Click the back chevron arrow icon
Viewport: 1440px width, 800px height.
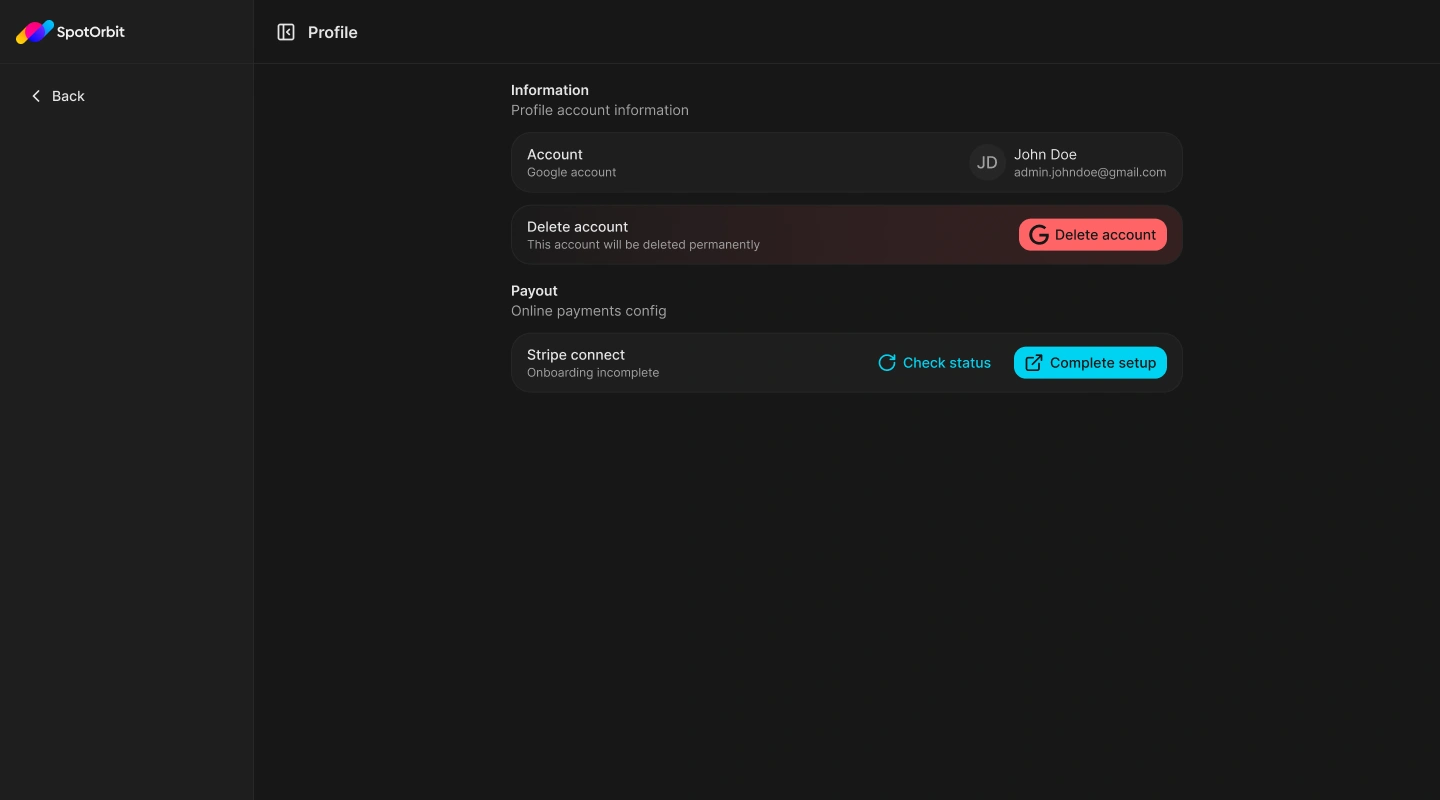point(36,96)
